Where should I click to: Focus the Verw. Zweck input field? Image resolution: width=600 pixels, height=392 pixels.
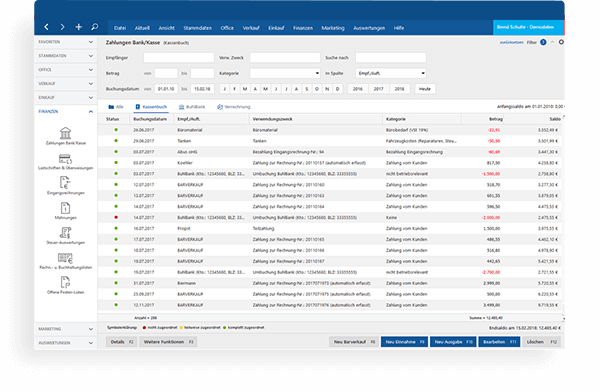285,58
